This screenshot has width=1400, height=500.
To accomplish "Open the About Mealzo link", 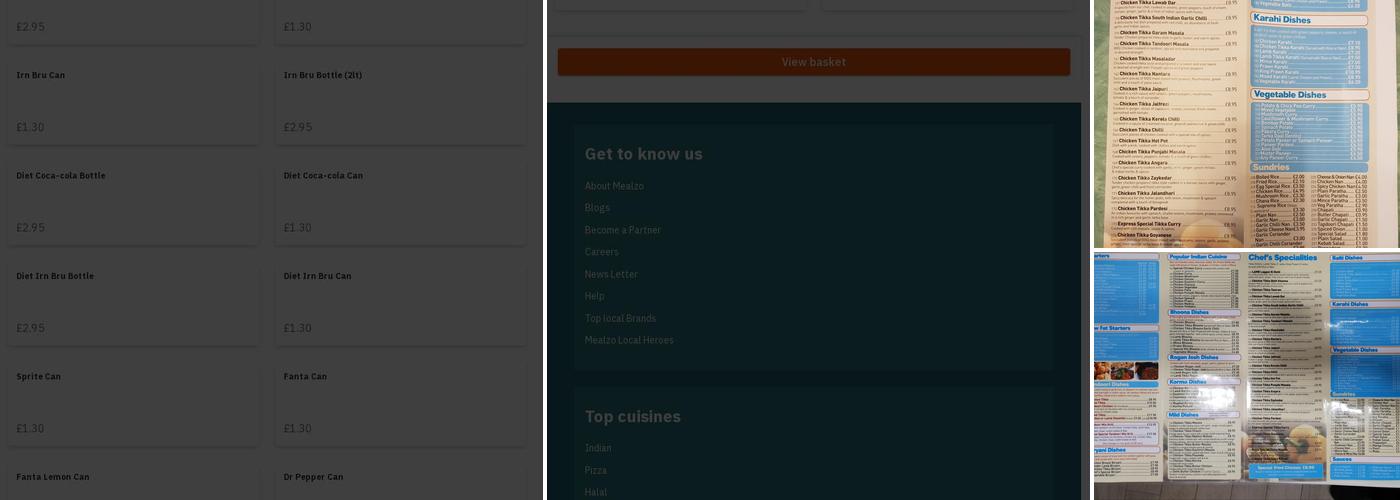I will tap(614, 186).
